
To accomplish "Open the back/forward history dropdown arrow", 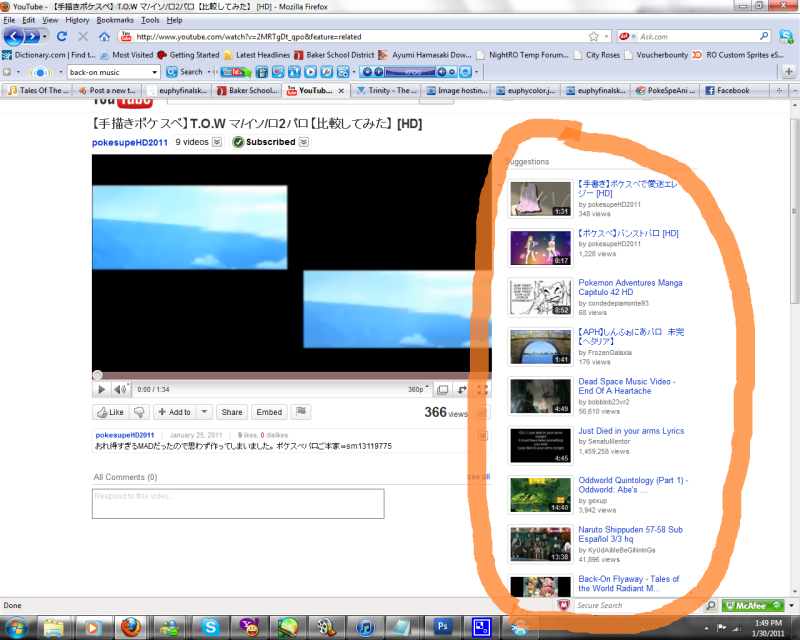I will click(45, 36).
